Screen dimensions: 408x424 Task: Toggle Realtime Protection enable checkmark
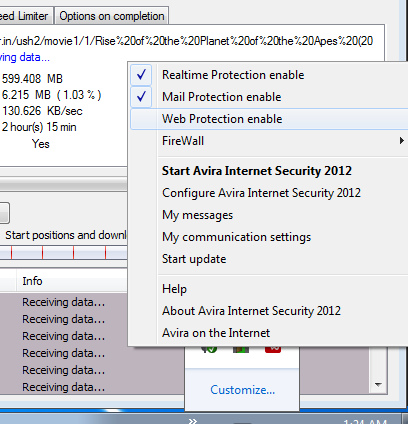click(x=141, y=75)
